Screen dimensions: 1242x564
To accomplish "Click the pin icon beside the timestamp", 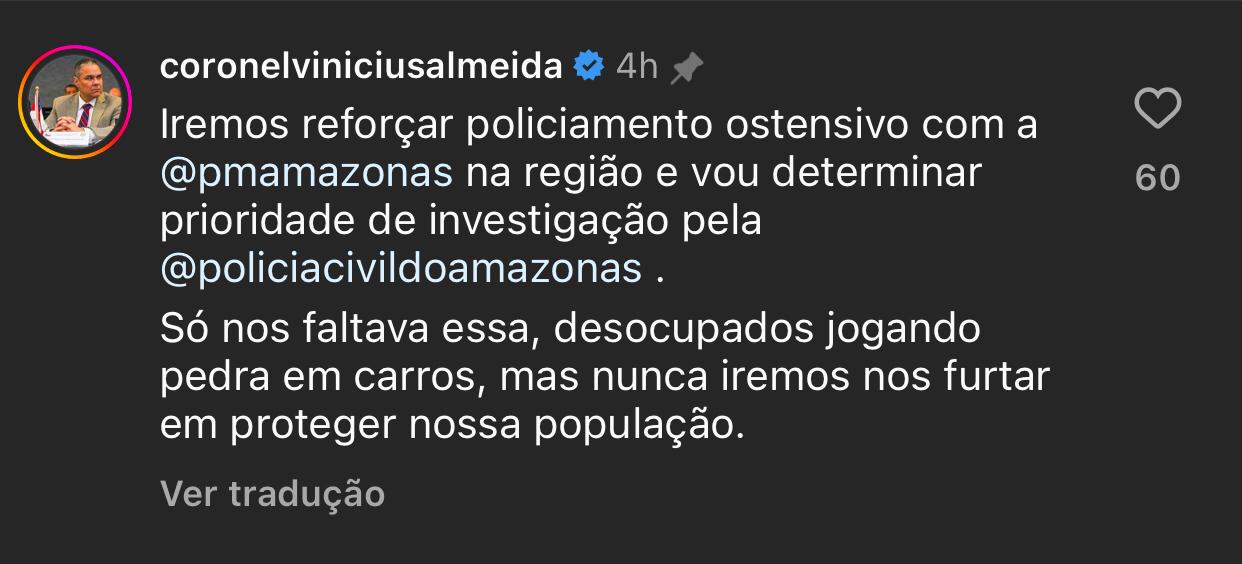I will (687, 68).
